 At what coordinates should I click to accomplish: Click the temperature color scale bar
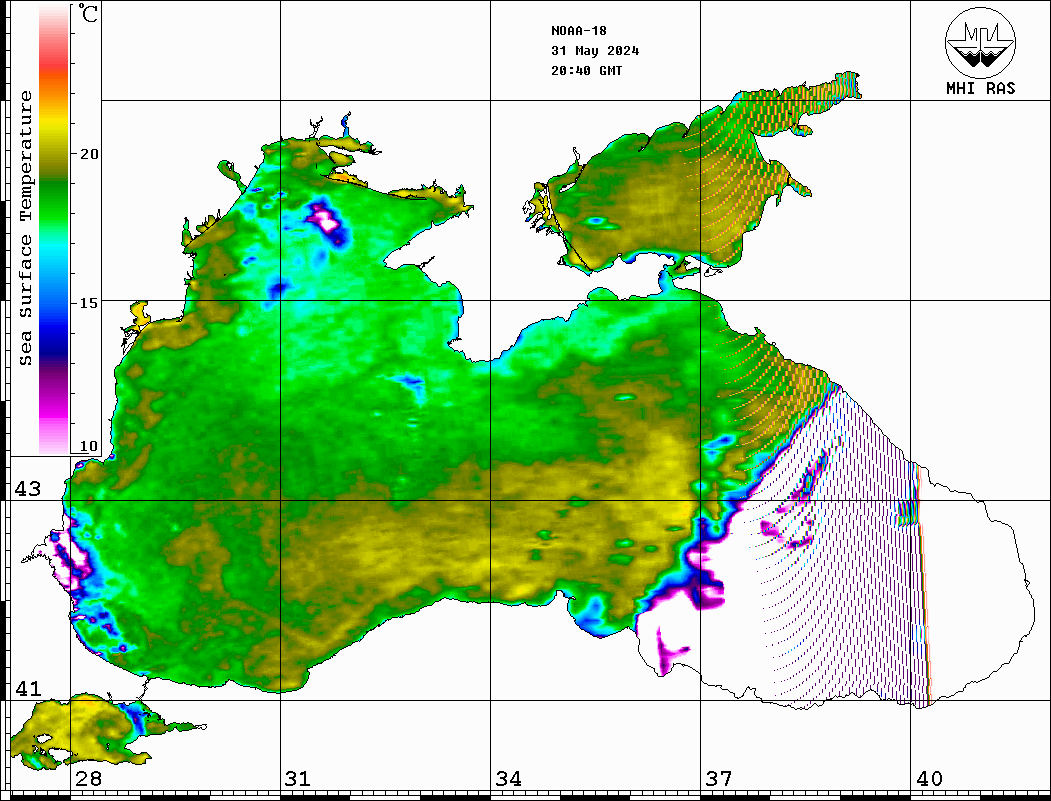click(x=54, y=230)
